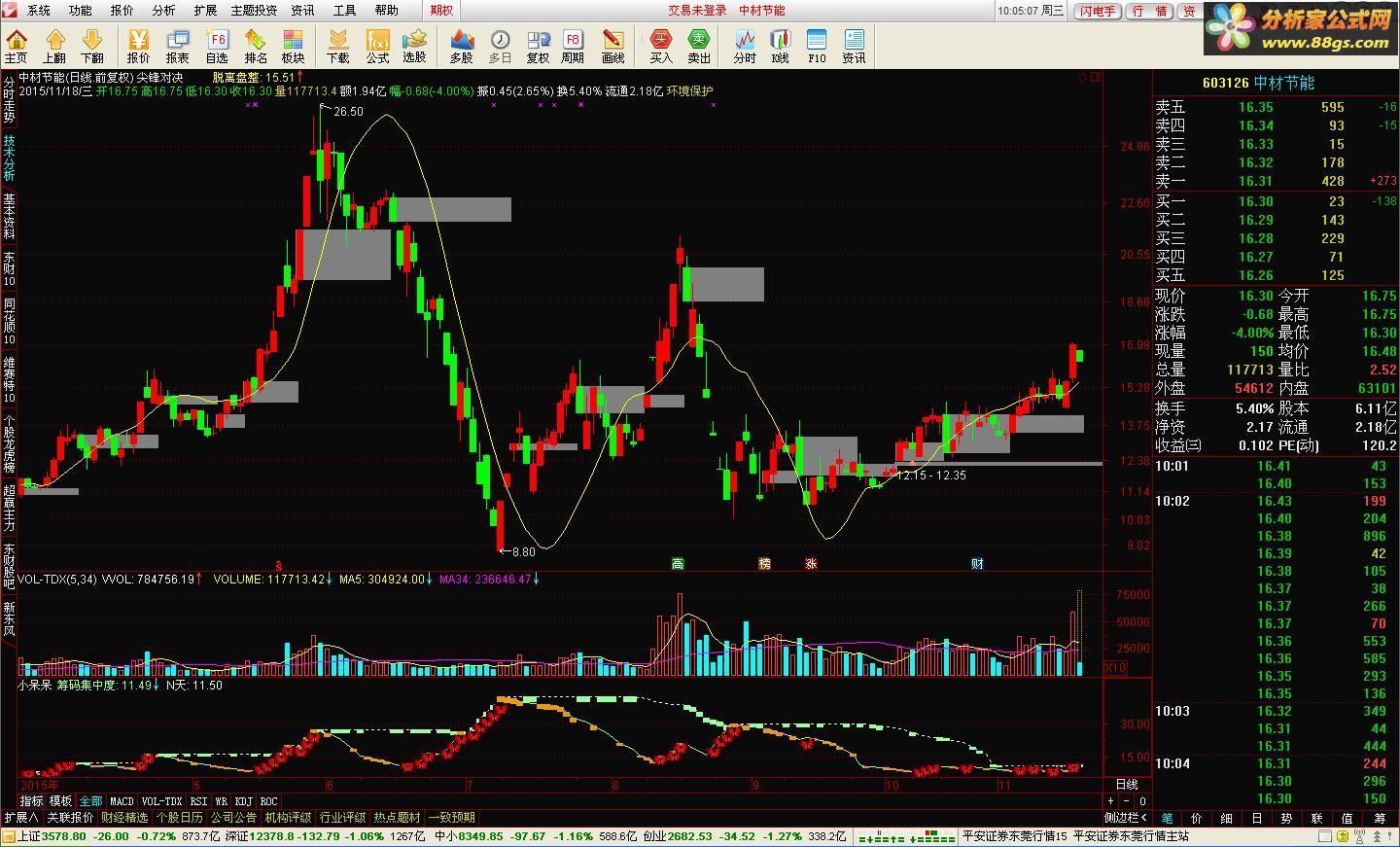The height and width of the screenshot is (847, 1400).
Task: Open the 系统 menu
Action: (x=39, y=11)
